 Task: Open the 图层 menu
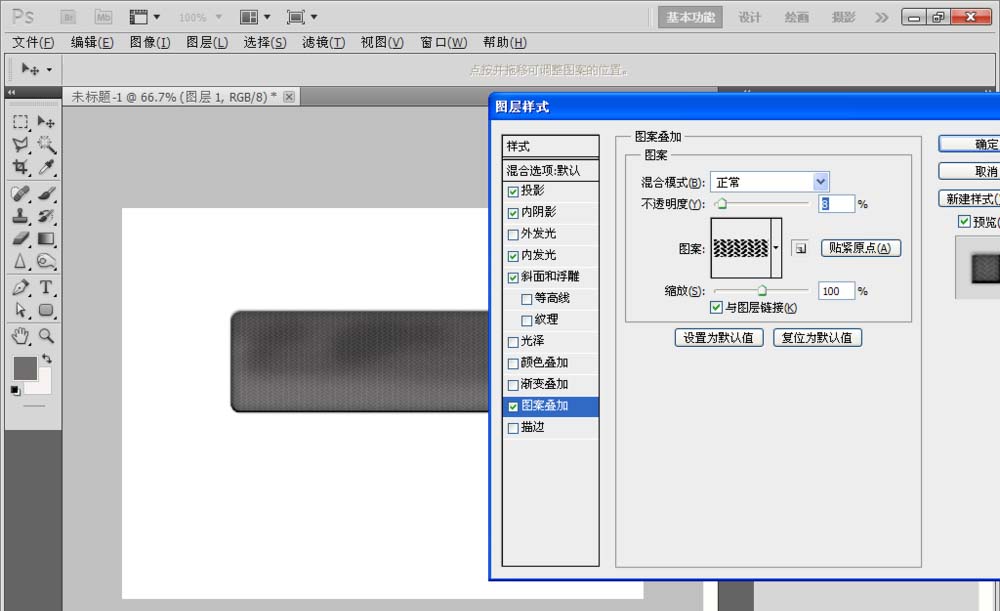pos(207,42)
